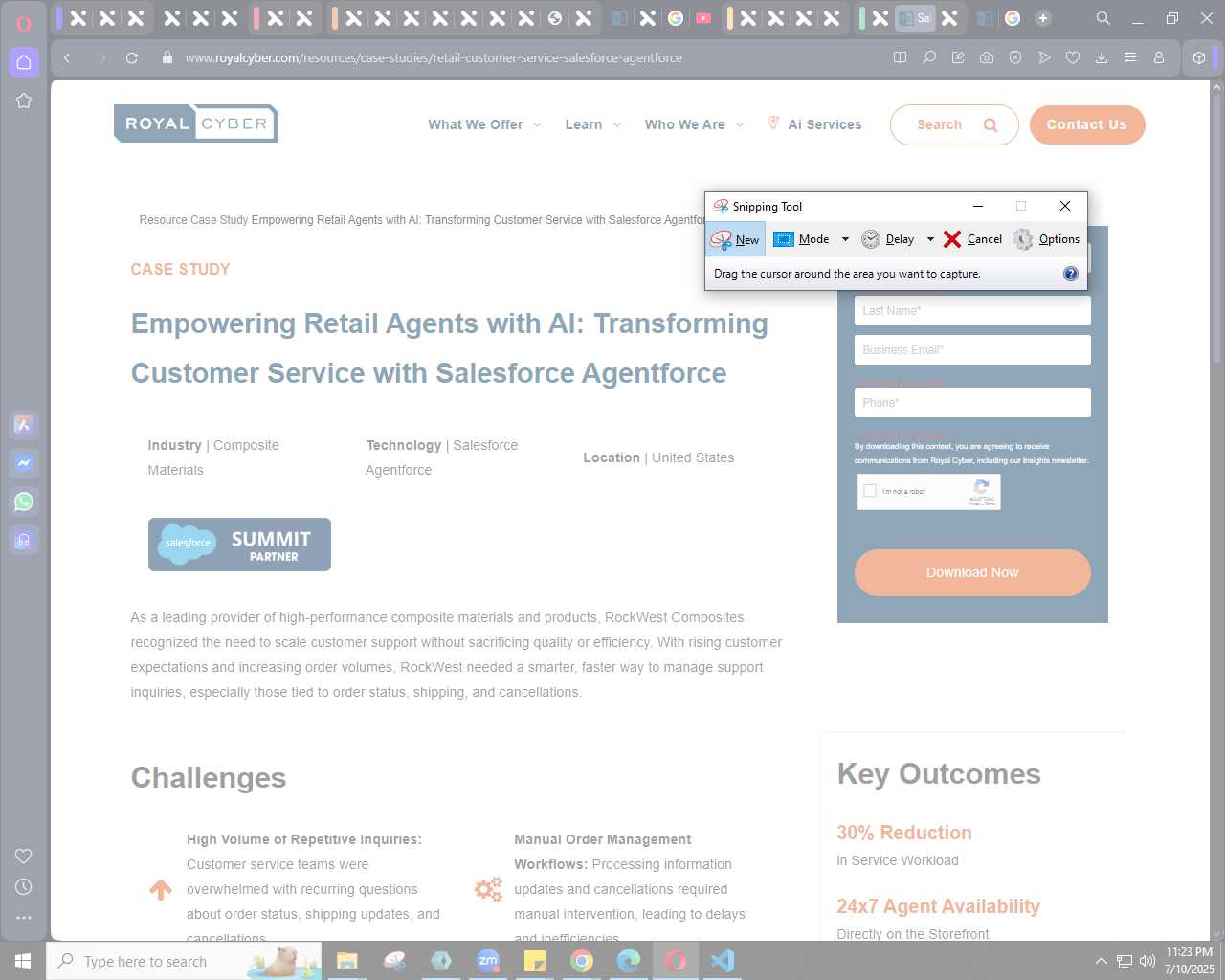Open the Ai Services menu item
Screen dimensions: 1225x980
point(814,124)
